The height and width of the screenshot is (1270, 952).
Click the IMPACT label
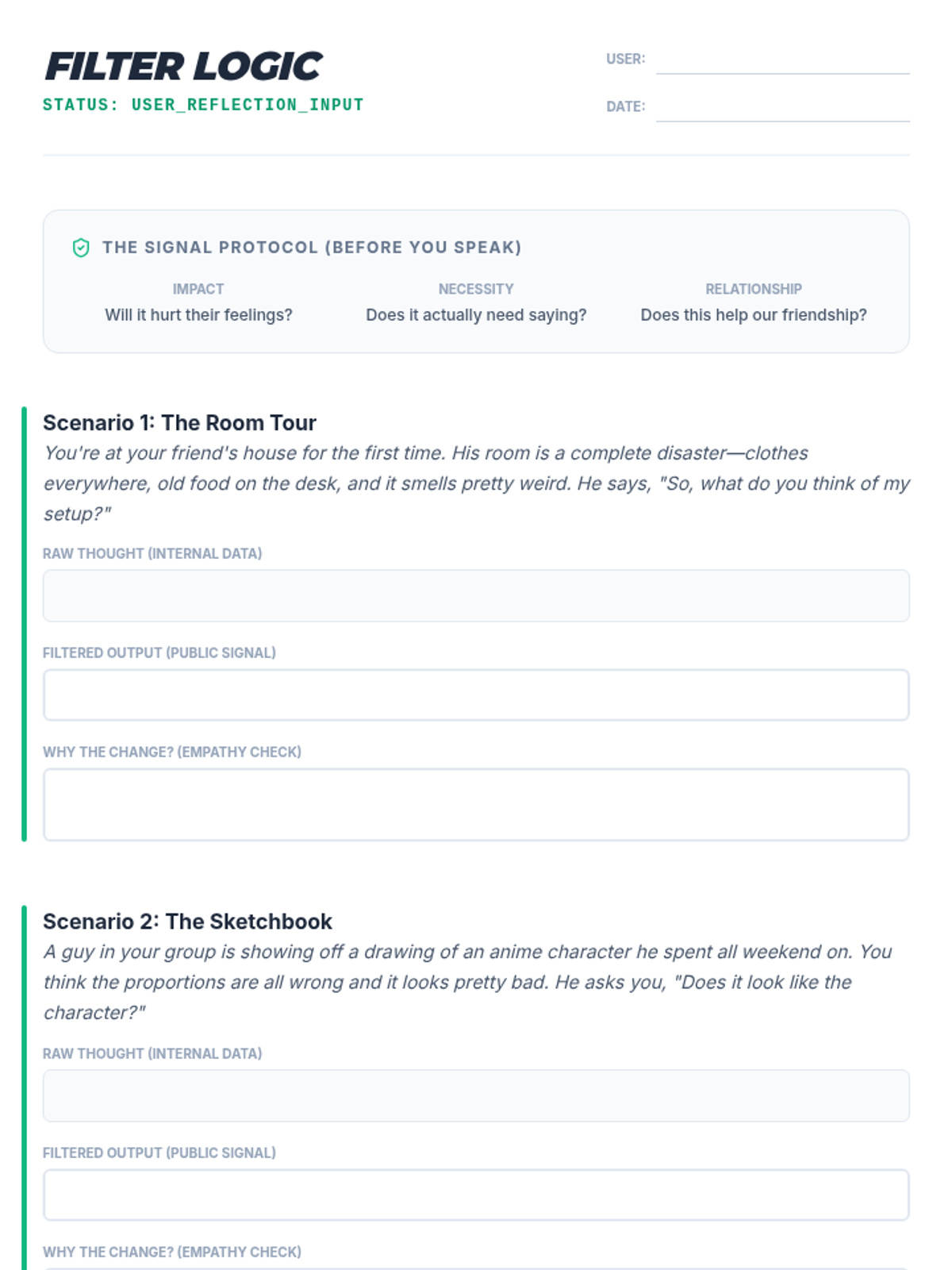click(198, 289)
